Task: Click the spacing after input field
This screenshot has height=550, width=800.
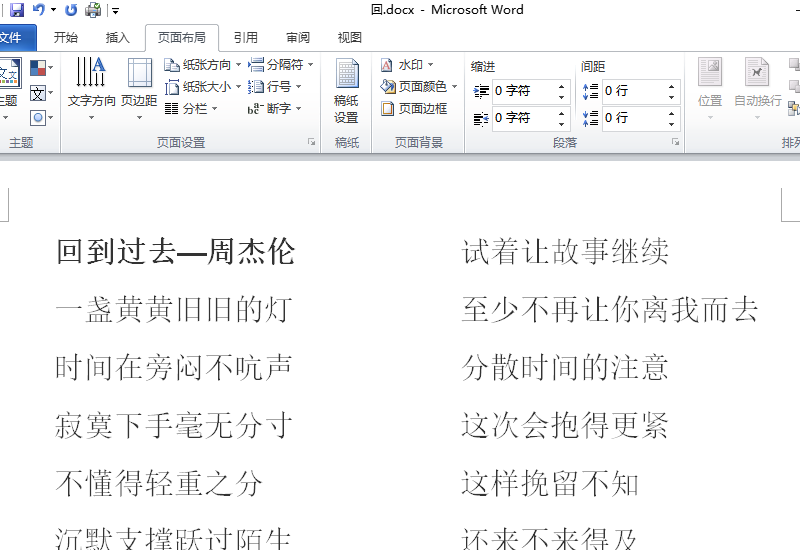Action: [634, 118]
